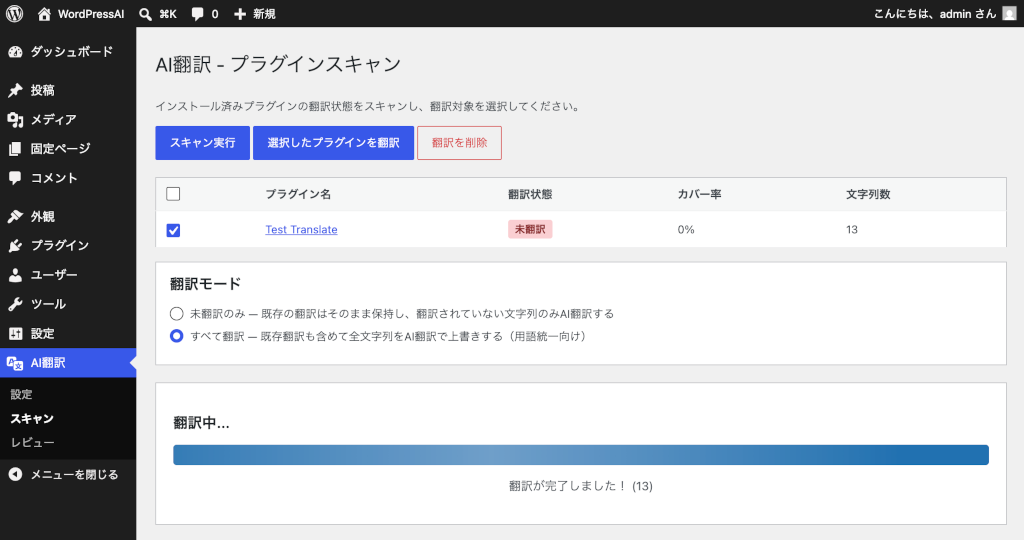Click the ダッシュボード gauge icon

(15, 52)
